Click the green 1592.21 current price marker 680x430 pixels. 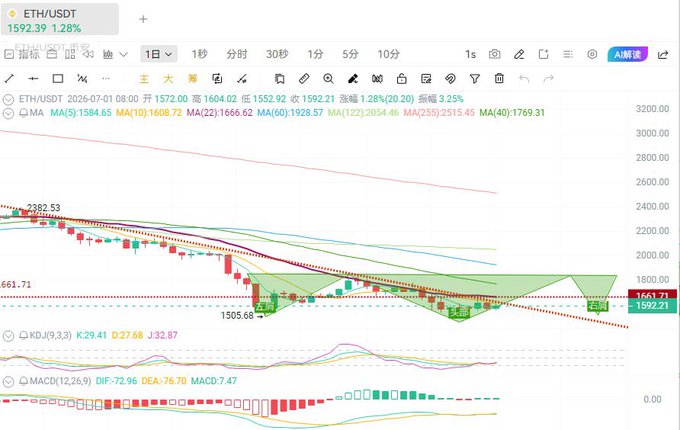pyautogui.click(x=652, y=306)
